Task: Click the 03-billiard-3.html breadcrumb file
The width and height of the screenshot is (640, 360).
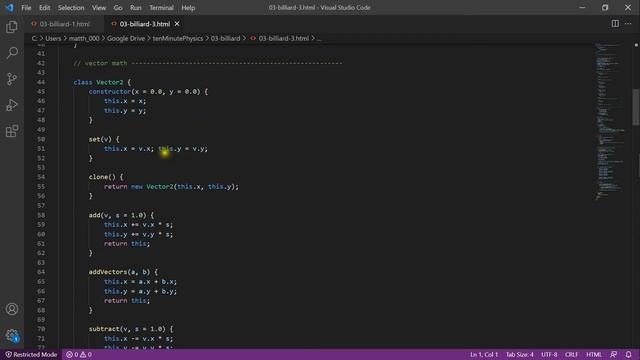Action: tap(283, 38)
